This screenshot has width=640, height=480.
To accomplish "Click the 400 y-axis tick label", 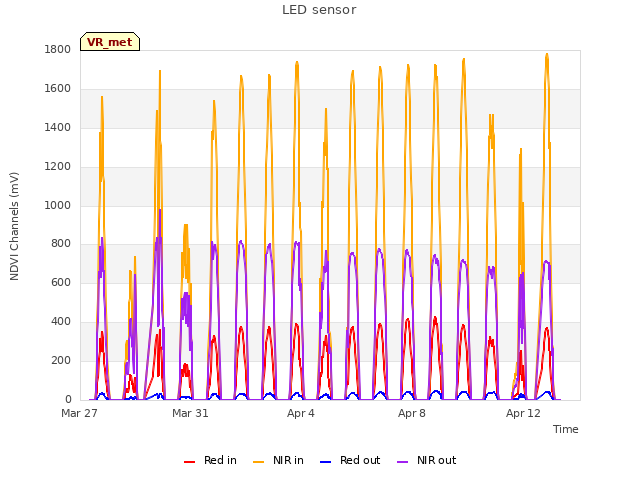I will [x=61, y=322].
